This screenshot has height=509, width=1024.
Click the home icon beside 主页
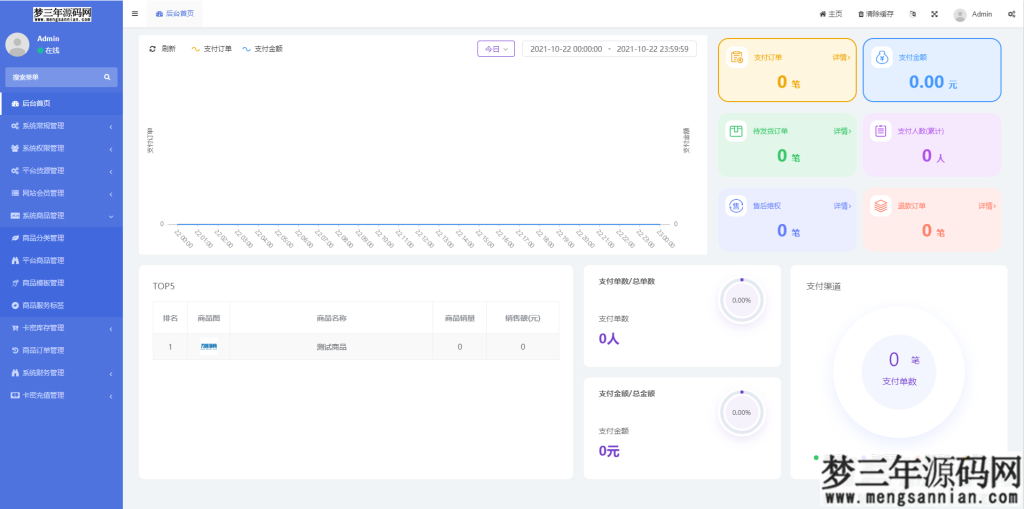click(823, 14)
